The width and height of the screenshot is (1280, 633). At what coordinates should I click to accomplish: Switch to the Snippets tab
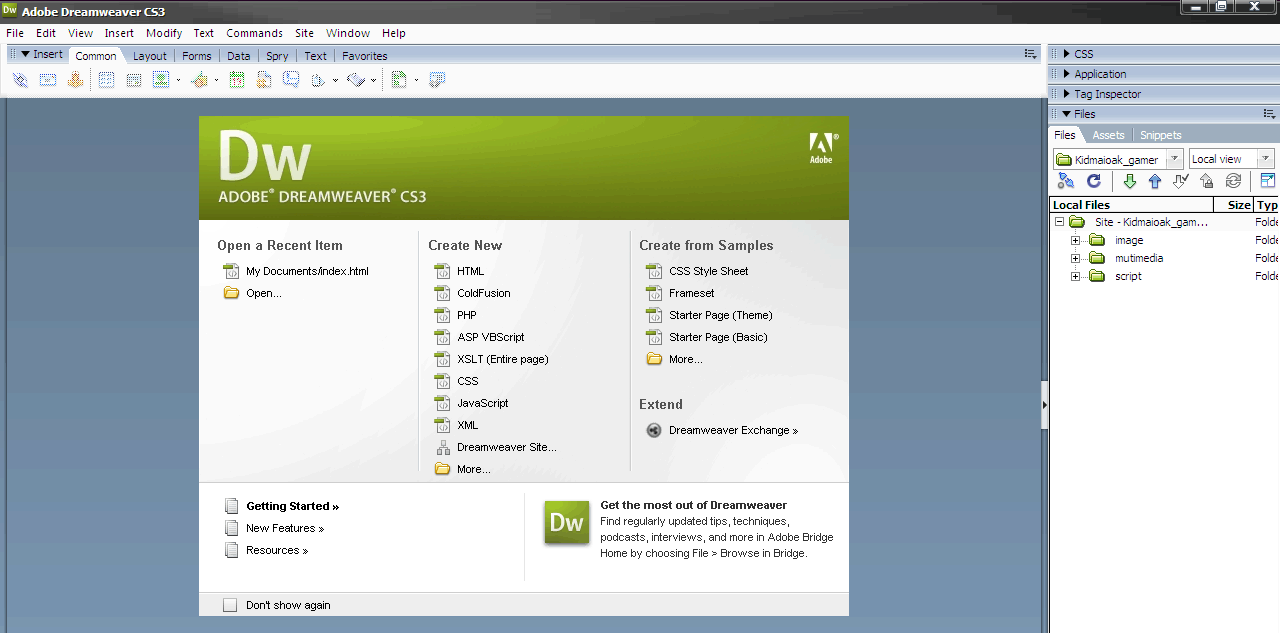1161,135
